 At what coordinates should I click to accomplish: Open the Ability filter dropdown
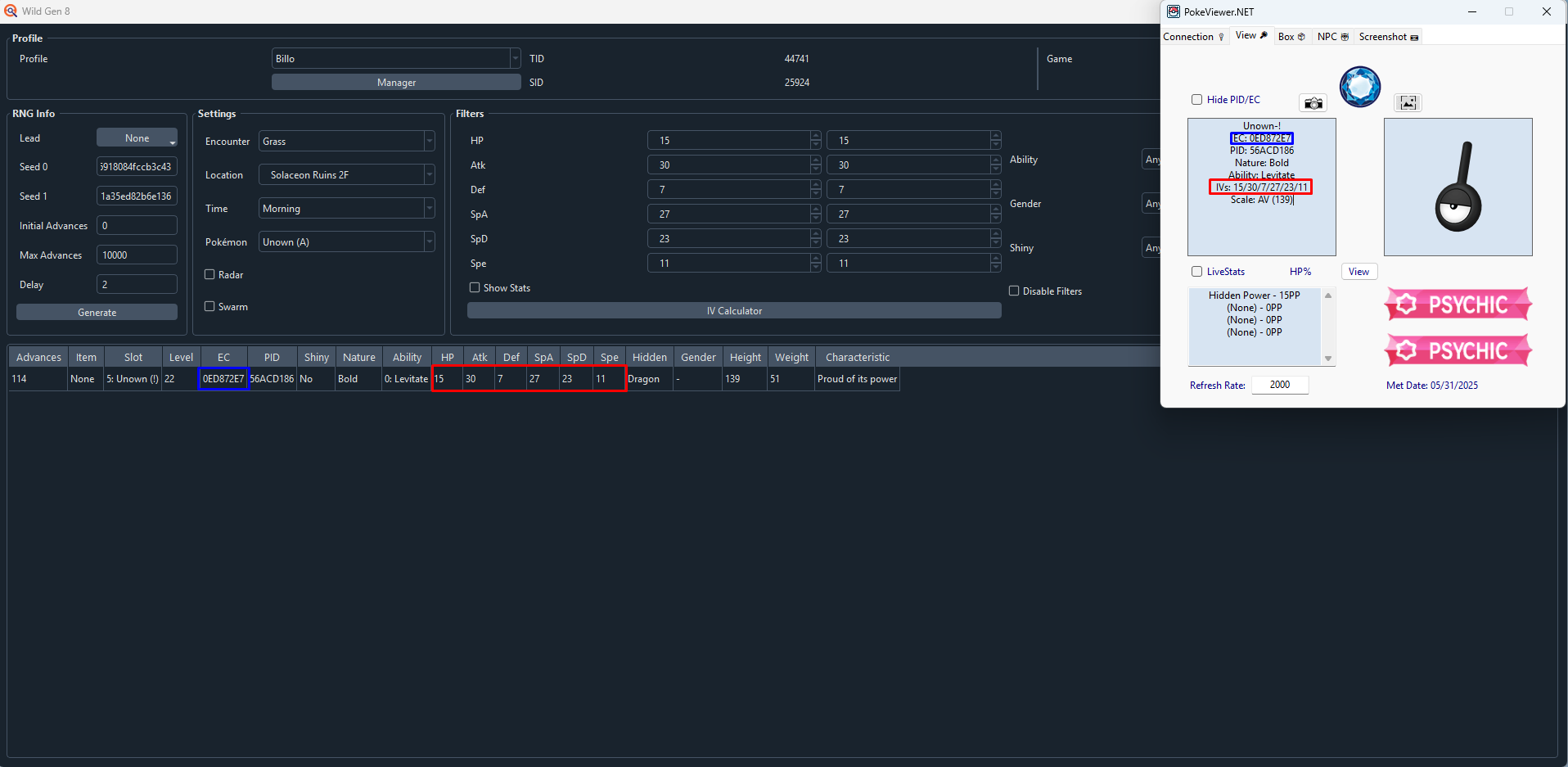pos(1151,159)
